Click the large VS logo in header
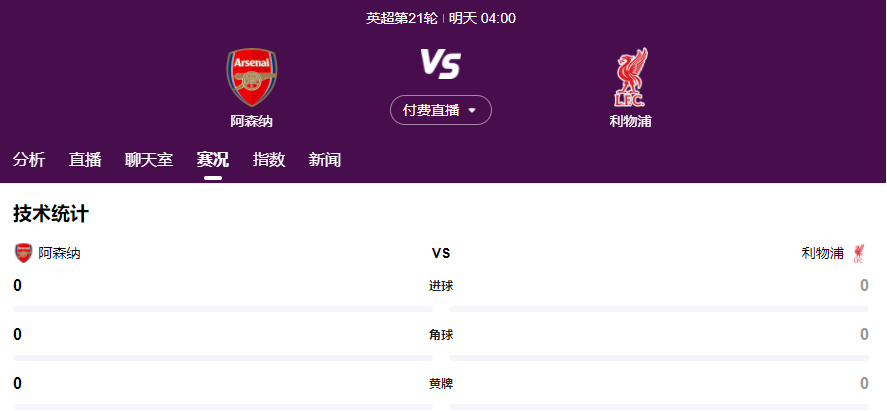Image resolution: width=887 pixels, height=411 pixels. click(x=440, y=64)
